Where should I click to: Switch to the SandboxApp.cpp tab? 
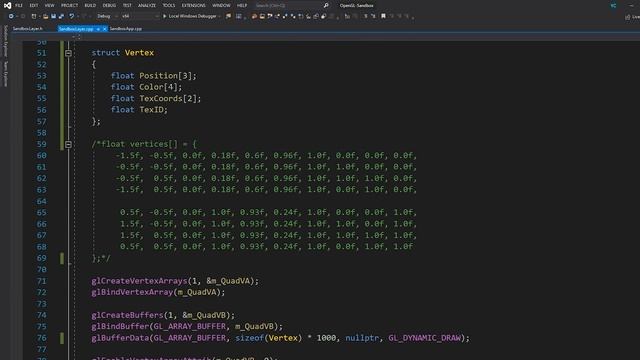click(126, 29)
